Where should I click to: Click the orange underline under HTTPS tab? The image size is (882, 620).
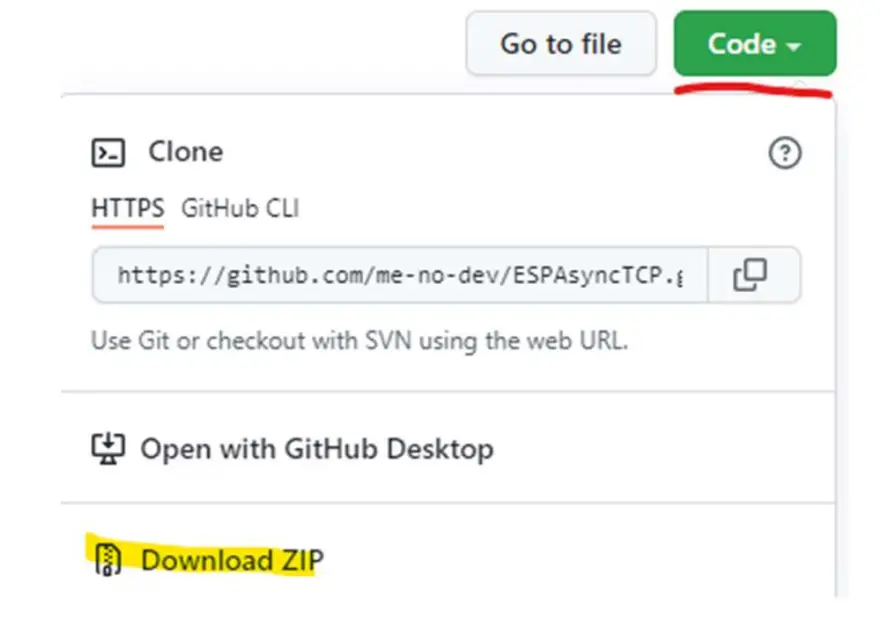coord(127,225)
